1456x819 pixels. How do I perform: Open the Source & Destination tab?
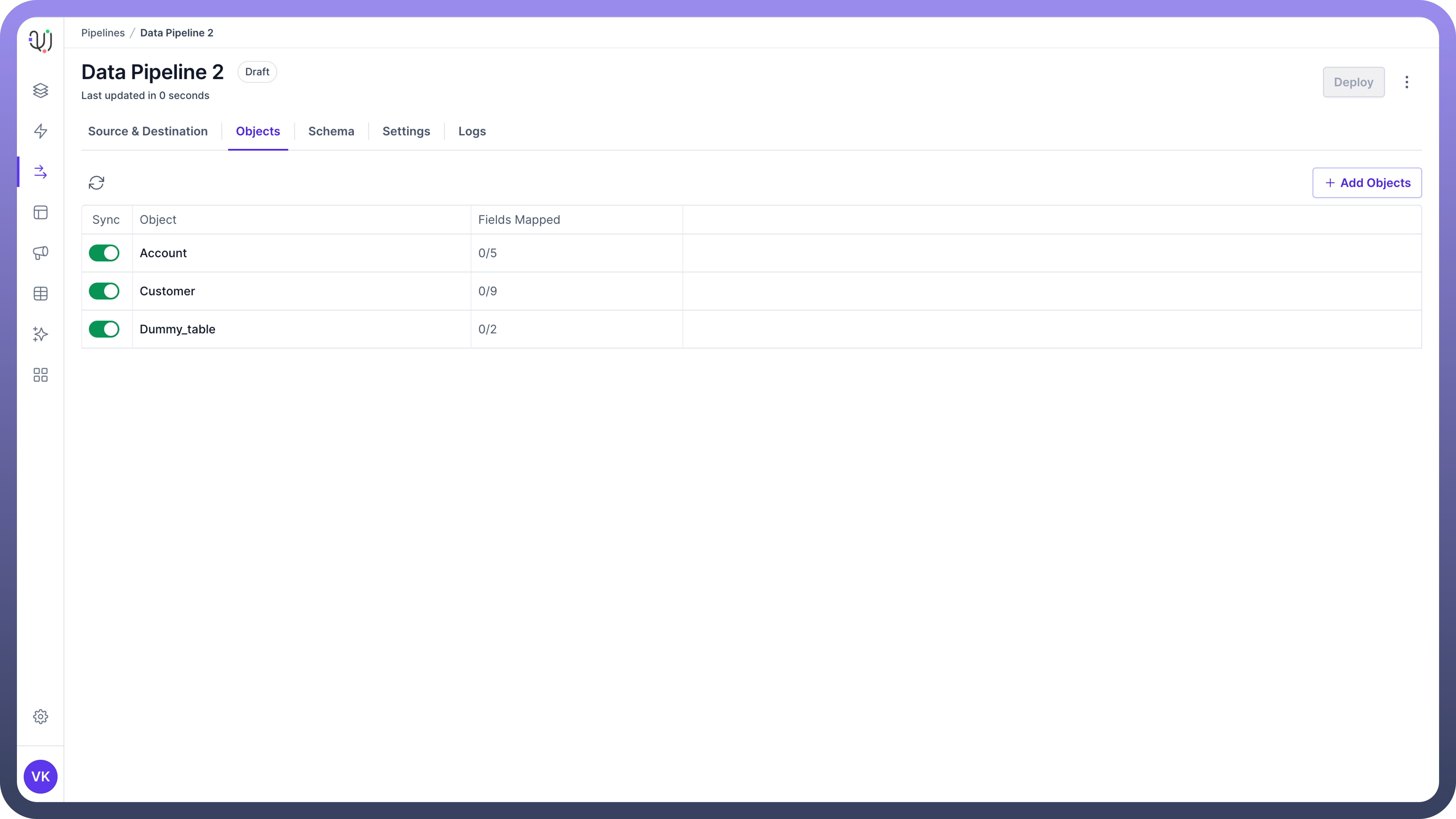[x=148, y=131]
